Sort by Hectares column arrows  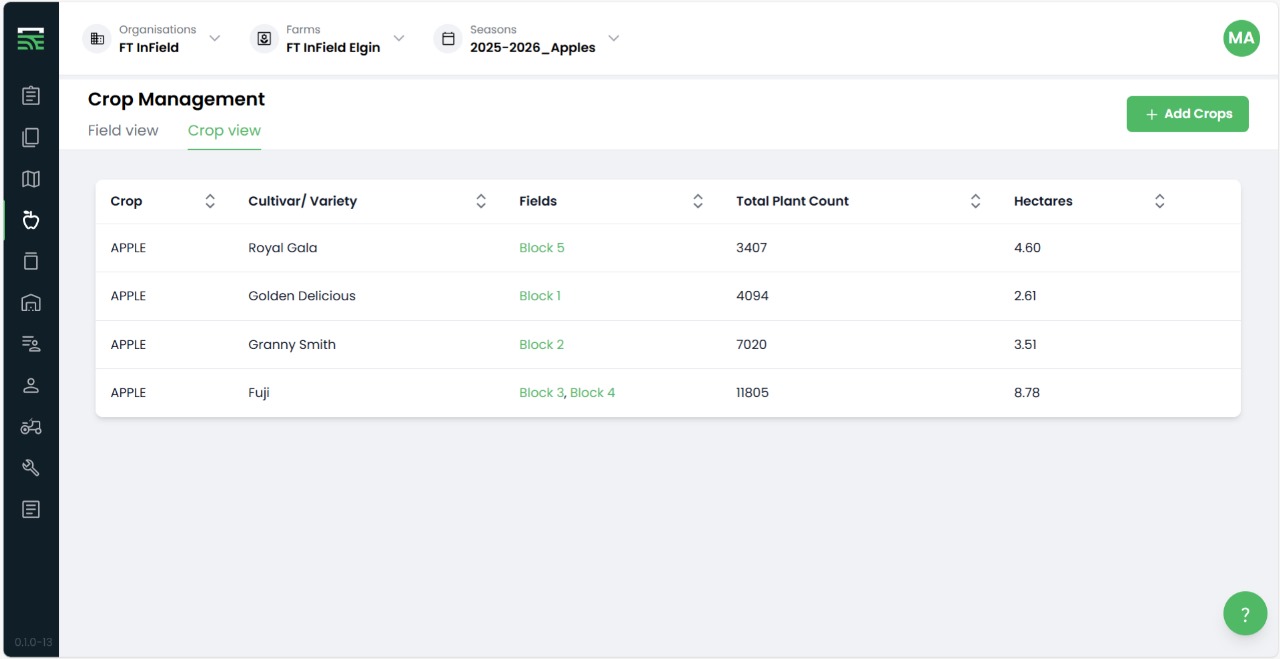(x=1160, y=201)
